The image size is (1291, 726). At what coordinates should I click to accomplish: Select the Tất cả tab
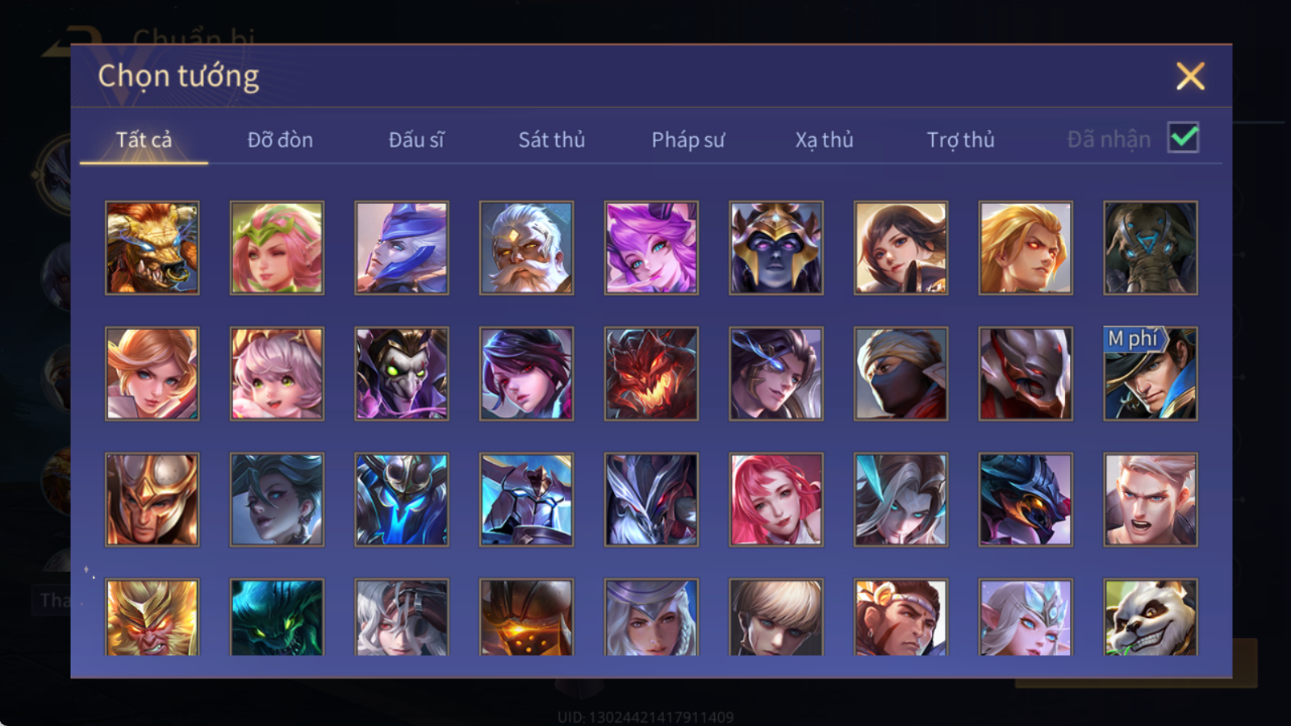(x=144, y=140)
